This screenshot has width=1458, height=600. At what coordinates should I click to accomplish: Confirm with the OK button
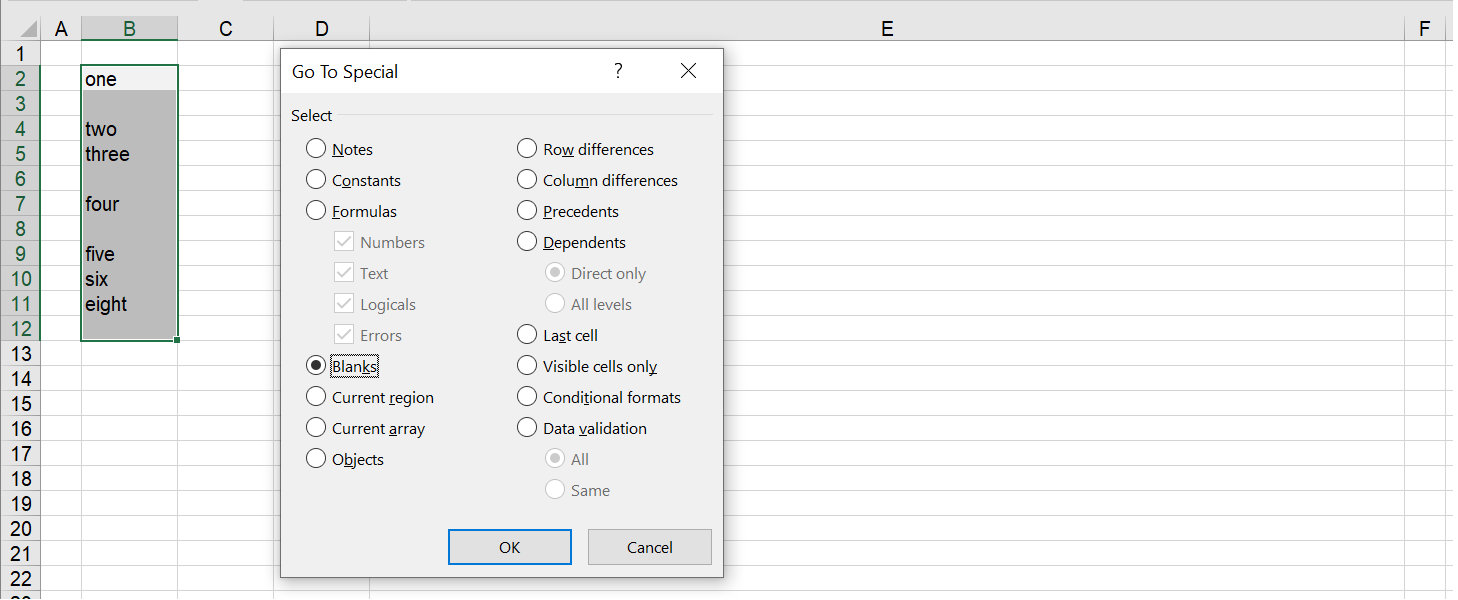coord(509,547)
